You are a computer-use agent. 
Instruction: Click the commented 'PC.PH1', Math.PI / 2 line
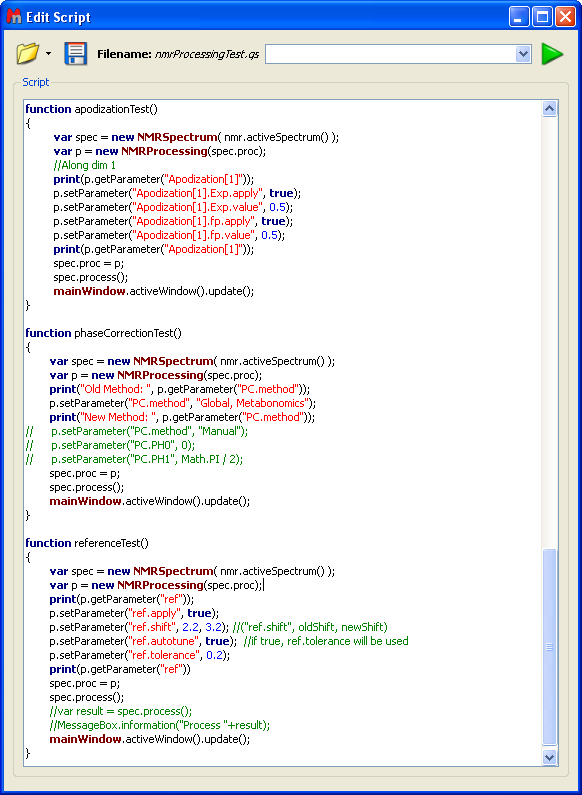click(134, 459)
